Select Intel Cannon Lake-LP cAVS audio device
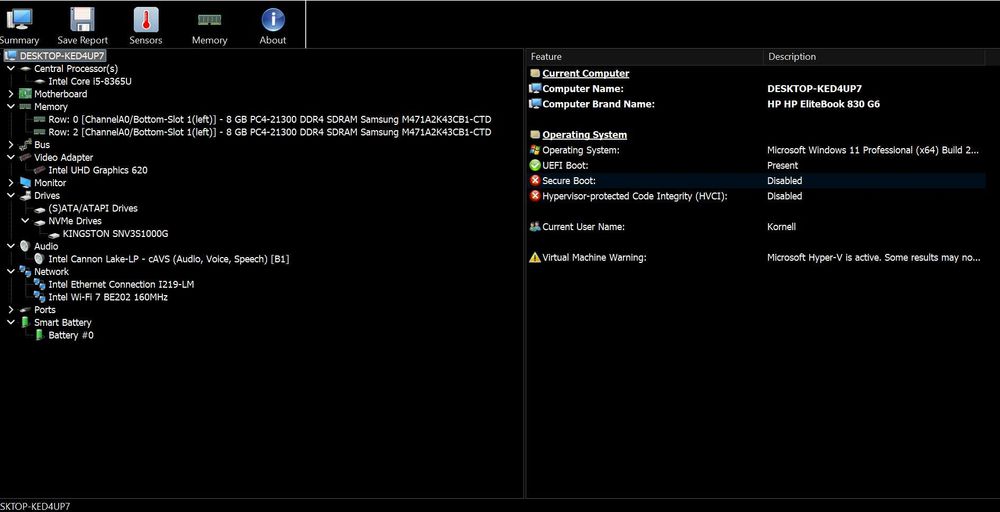 (x=169, y=259)
